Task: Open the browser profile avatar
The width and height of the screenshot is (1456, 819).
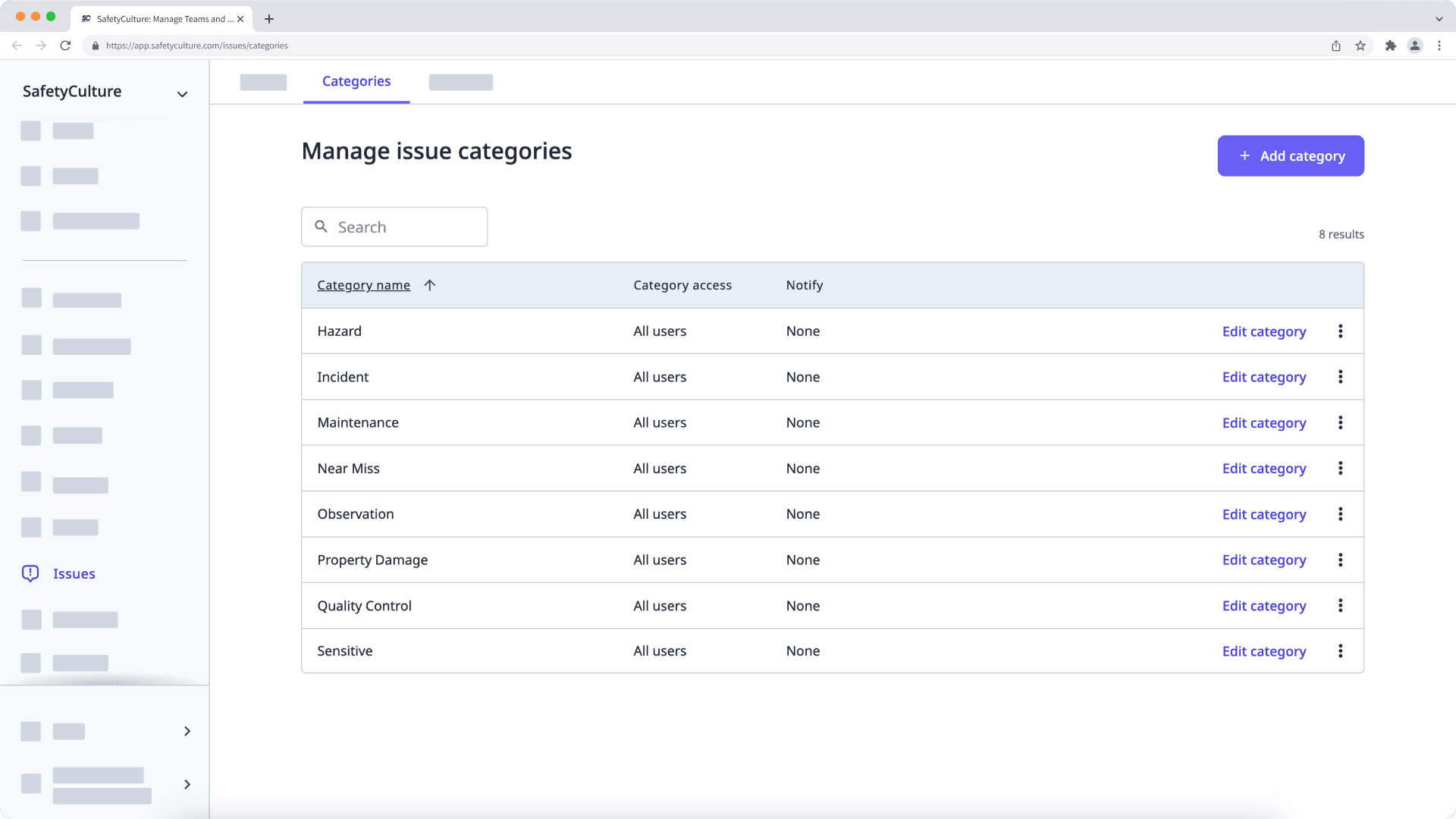Action: pos(1415,45)
